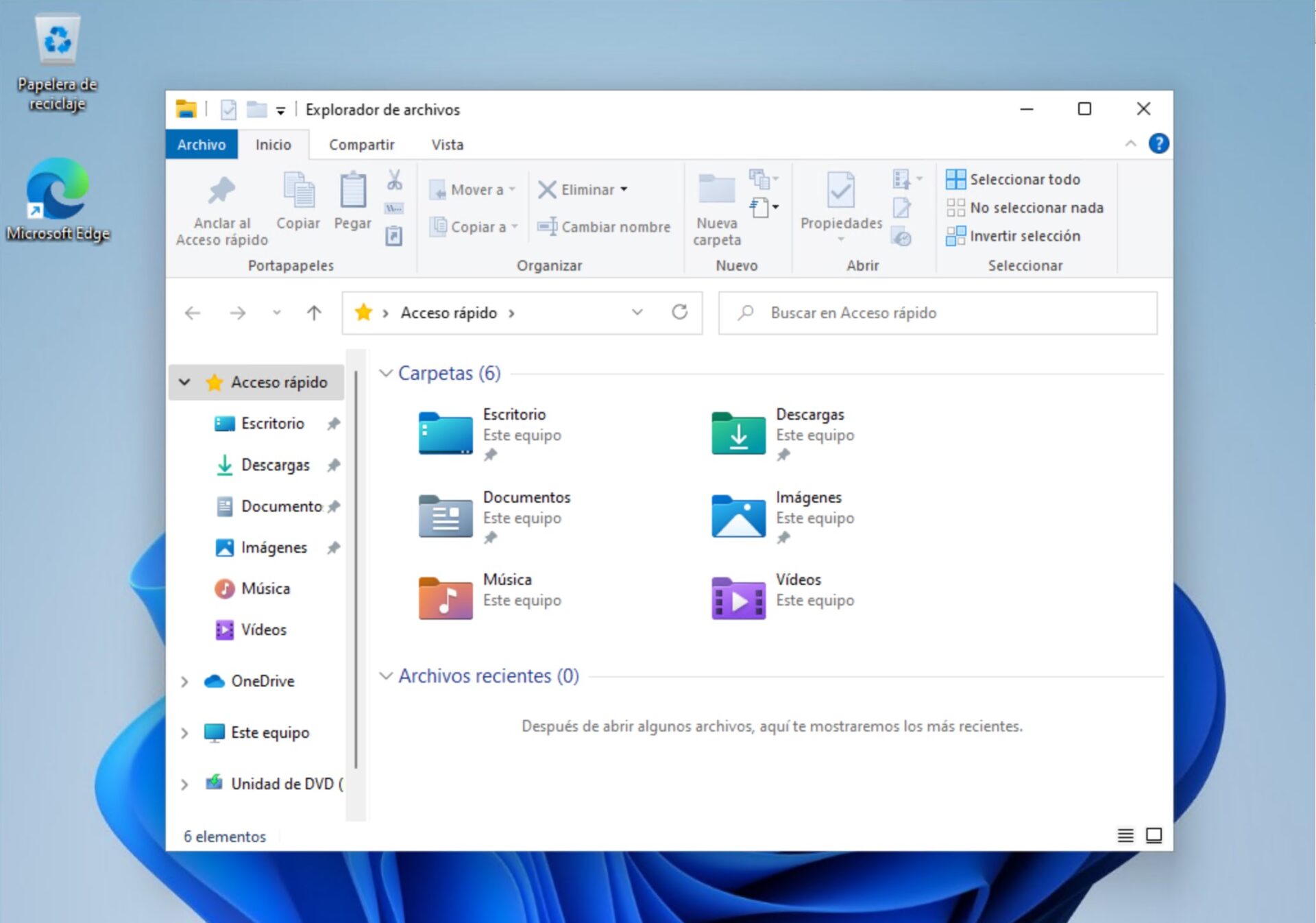Image resolution: width=1316 pixels, height=923 pixels.
Task: Select the Copiar icon in the ribbon
Action: 297,199
